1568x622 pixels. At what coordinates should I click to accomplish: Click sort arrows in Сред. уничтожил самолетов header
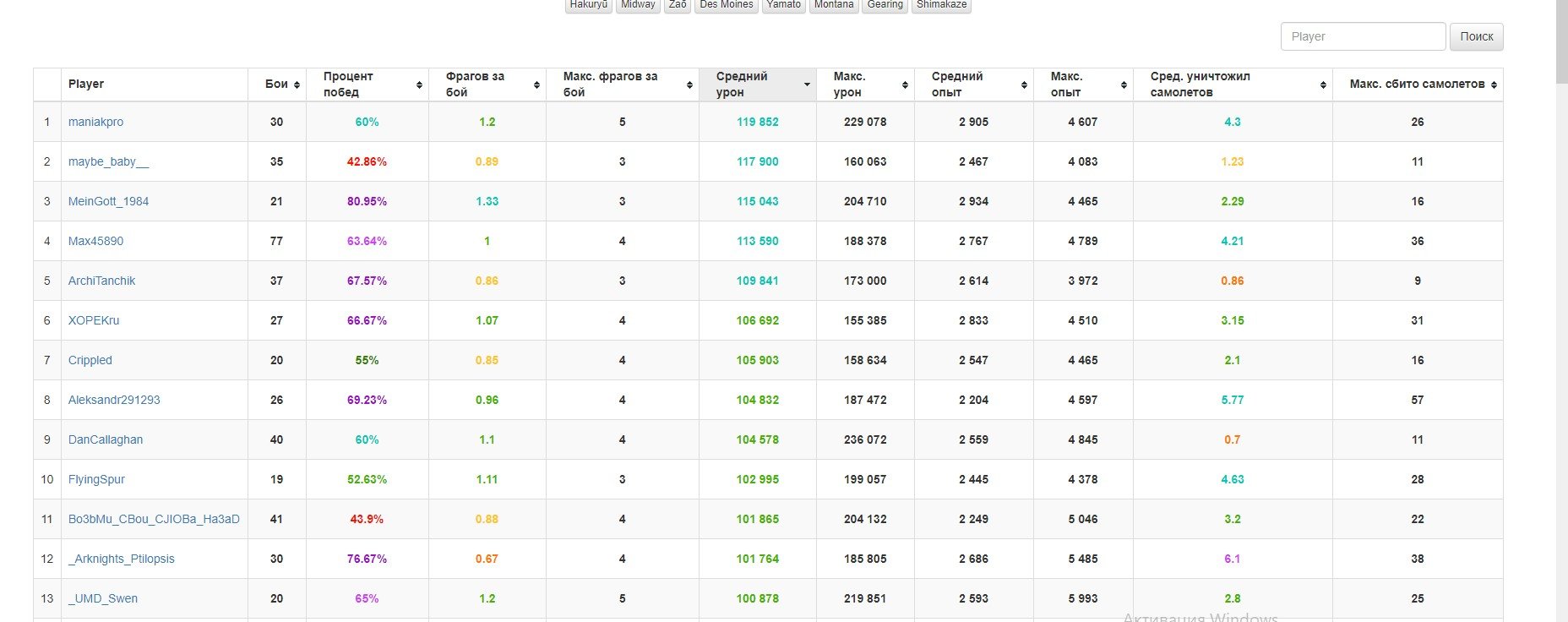[1323, 85]
